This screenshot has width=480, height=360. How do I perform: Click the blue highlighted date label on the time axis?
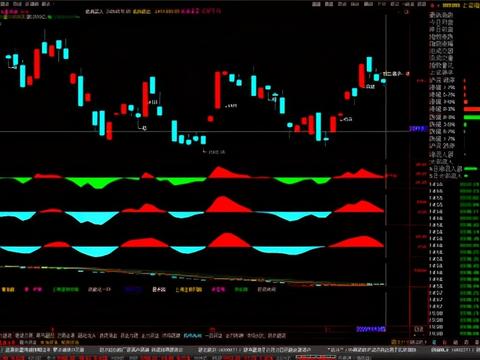(x=371, y=329)
